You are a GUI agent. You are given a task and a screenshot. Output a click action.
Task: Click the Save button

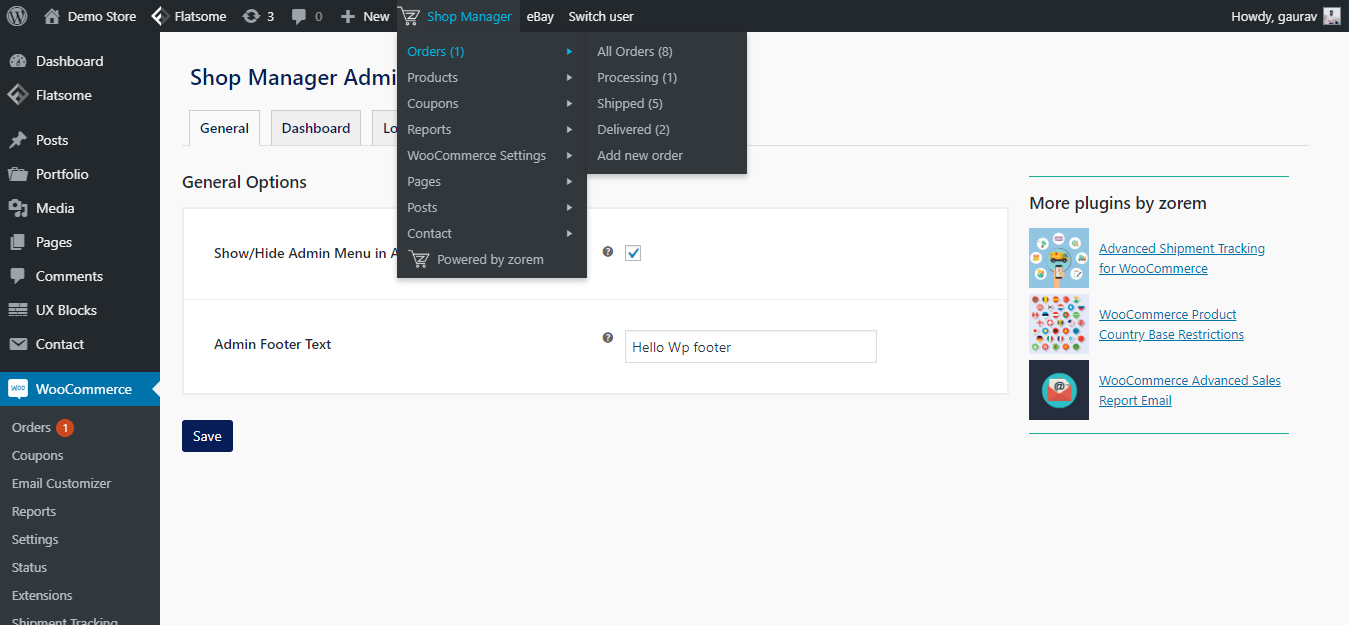point(207,436)
